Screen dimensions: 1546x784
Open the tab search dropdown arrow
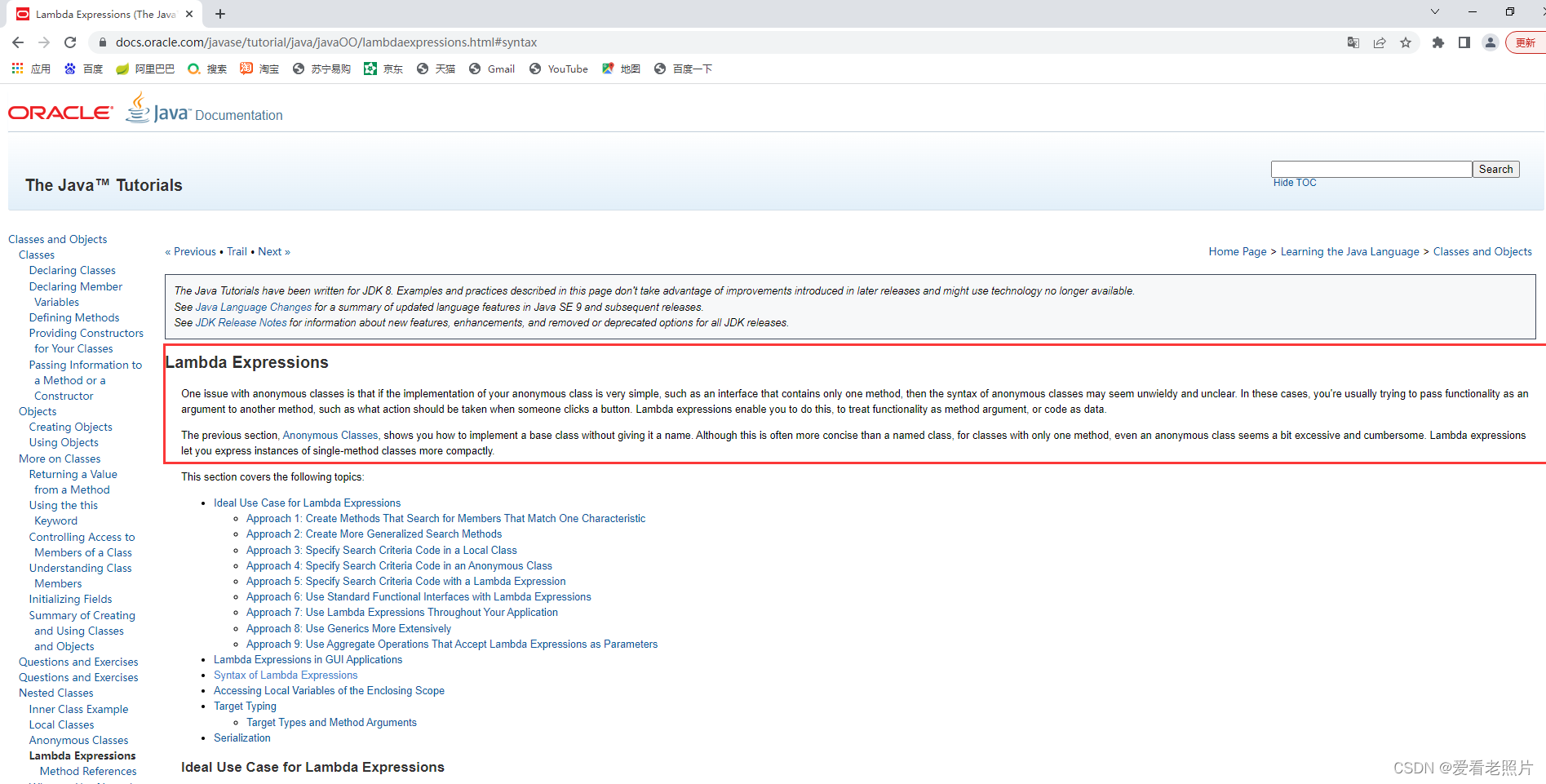pos(1435,11)
